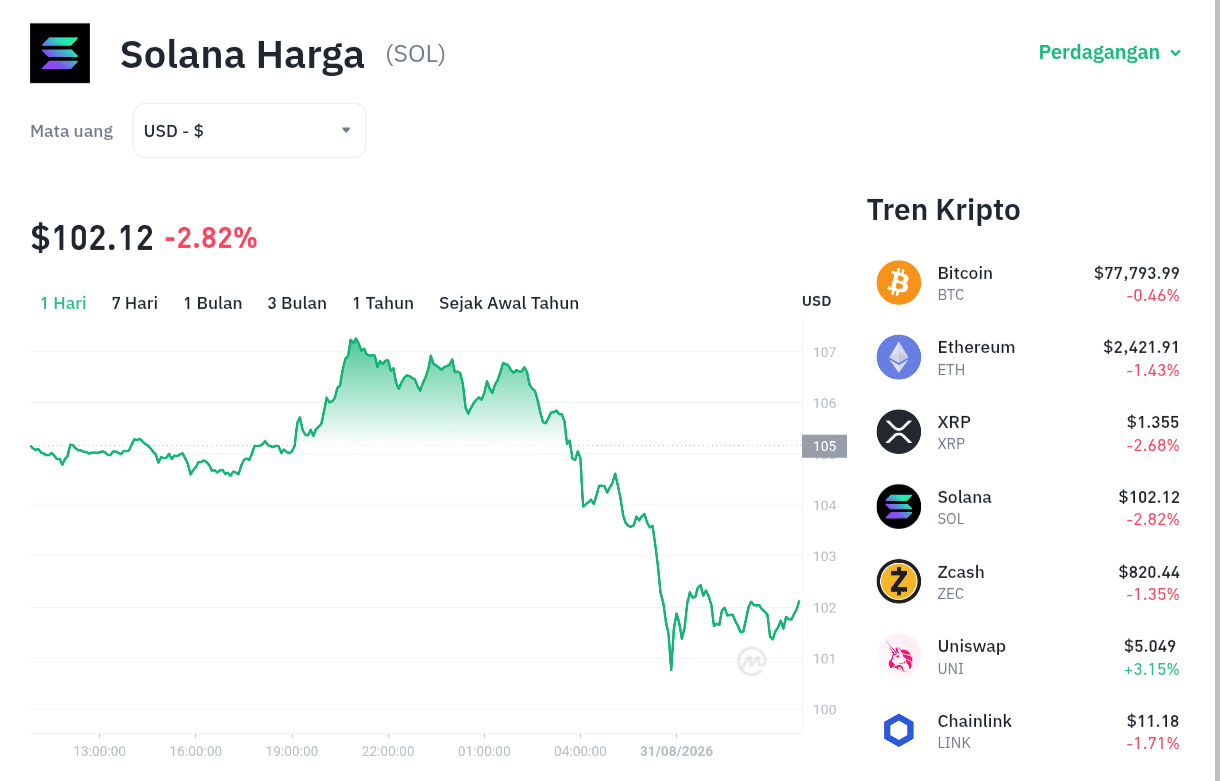Click the Zcash icon in the trending list

coord(898,582)
